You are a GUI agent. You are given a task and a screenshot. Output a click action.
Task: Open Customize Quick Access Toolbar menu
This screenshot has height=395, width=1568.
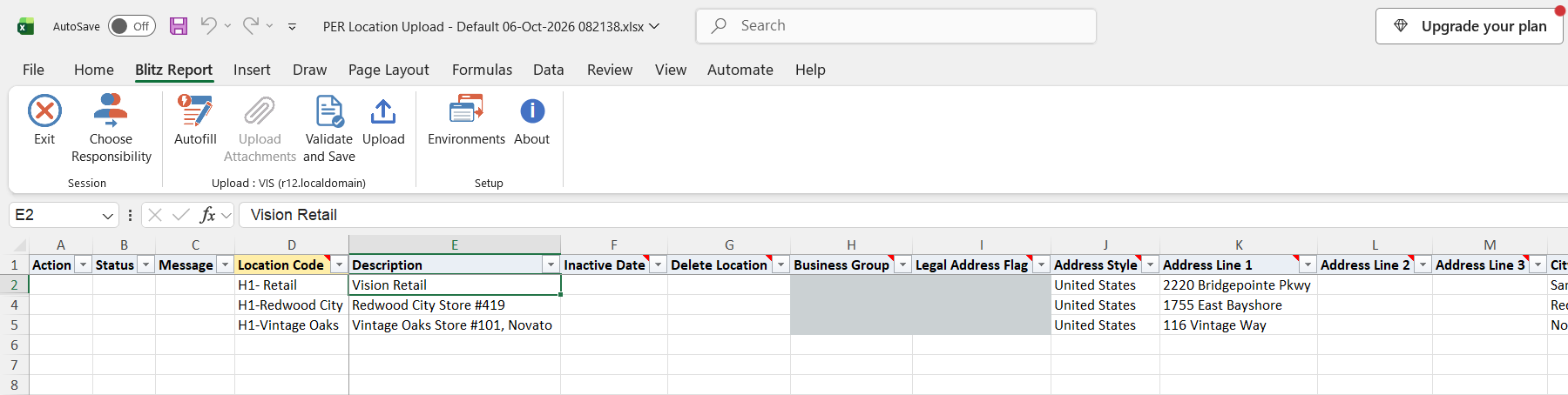tap(292, 27)
